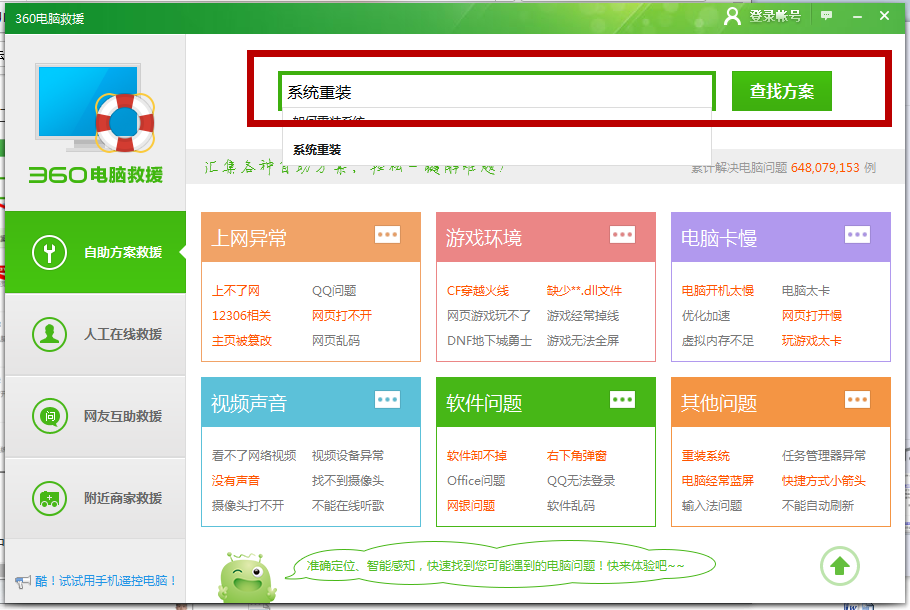Screen dimensions: 910x610
Task: Select the person icon for manual online rescue
Action: tap(49, 334)
